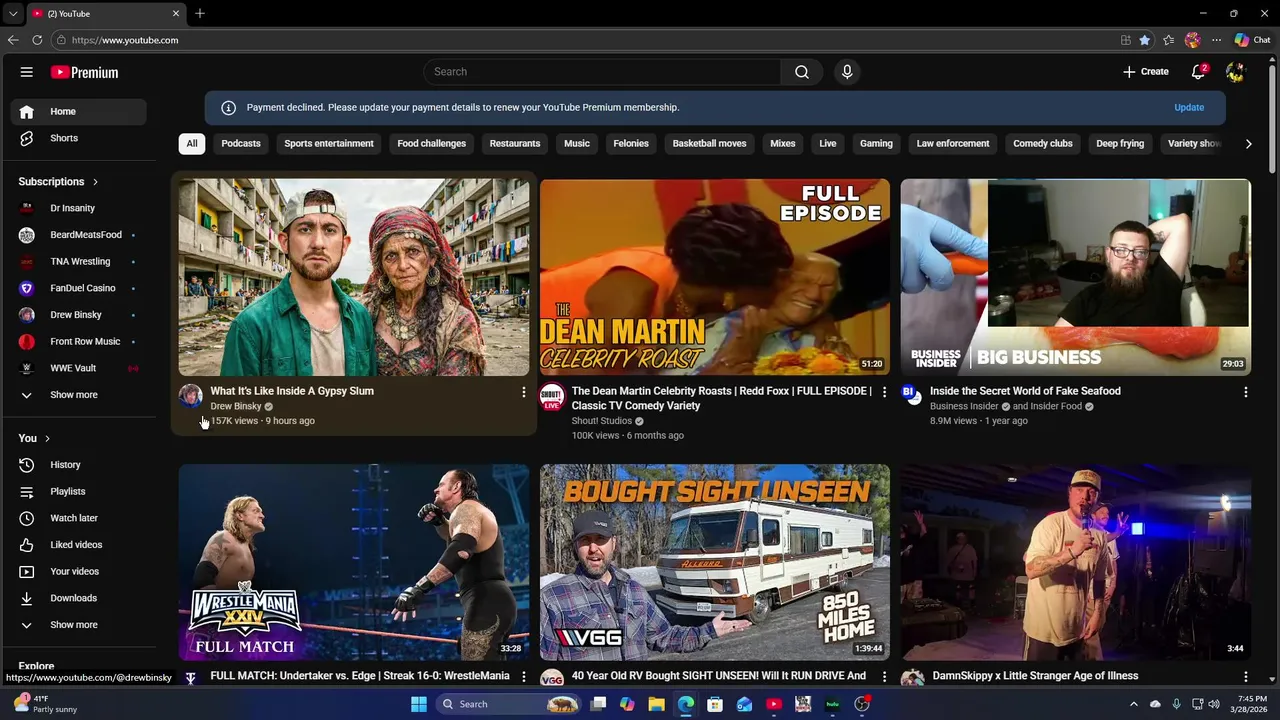
Task: Open options menu for Fake Seafood video
Action: point(1245,392)
